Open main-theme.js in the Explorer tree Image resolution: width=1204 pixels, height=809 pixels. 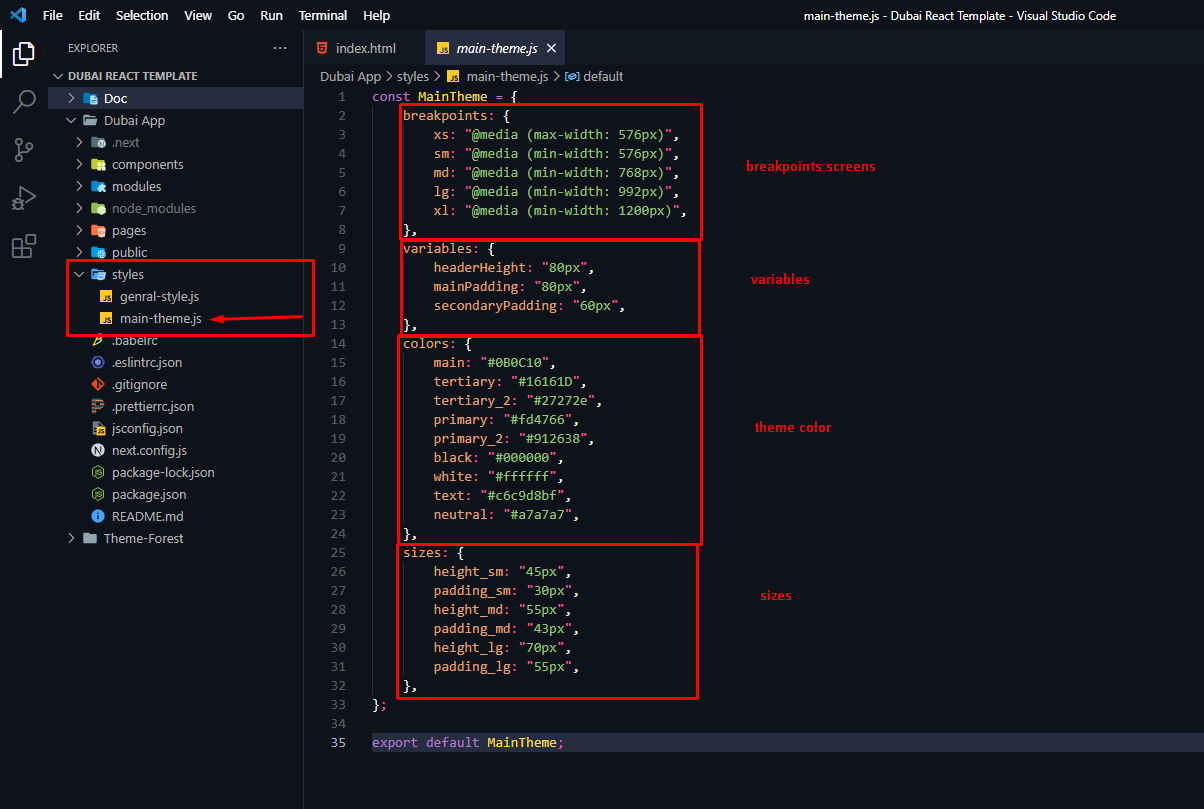click(x=161, y=318)
